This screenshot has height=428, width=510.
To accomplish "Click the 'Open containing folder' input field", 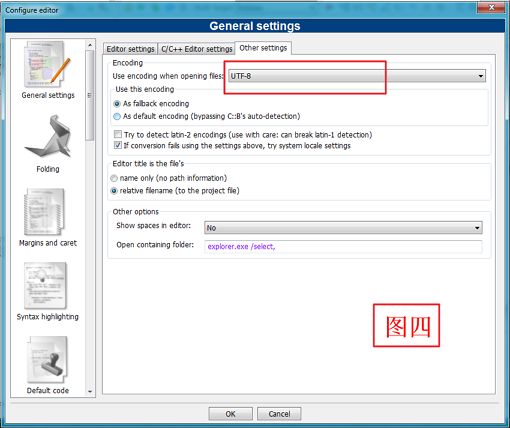I will pos(343,247).
